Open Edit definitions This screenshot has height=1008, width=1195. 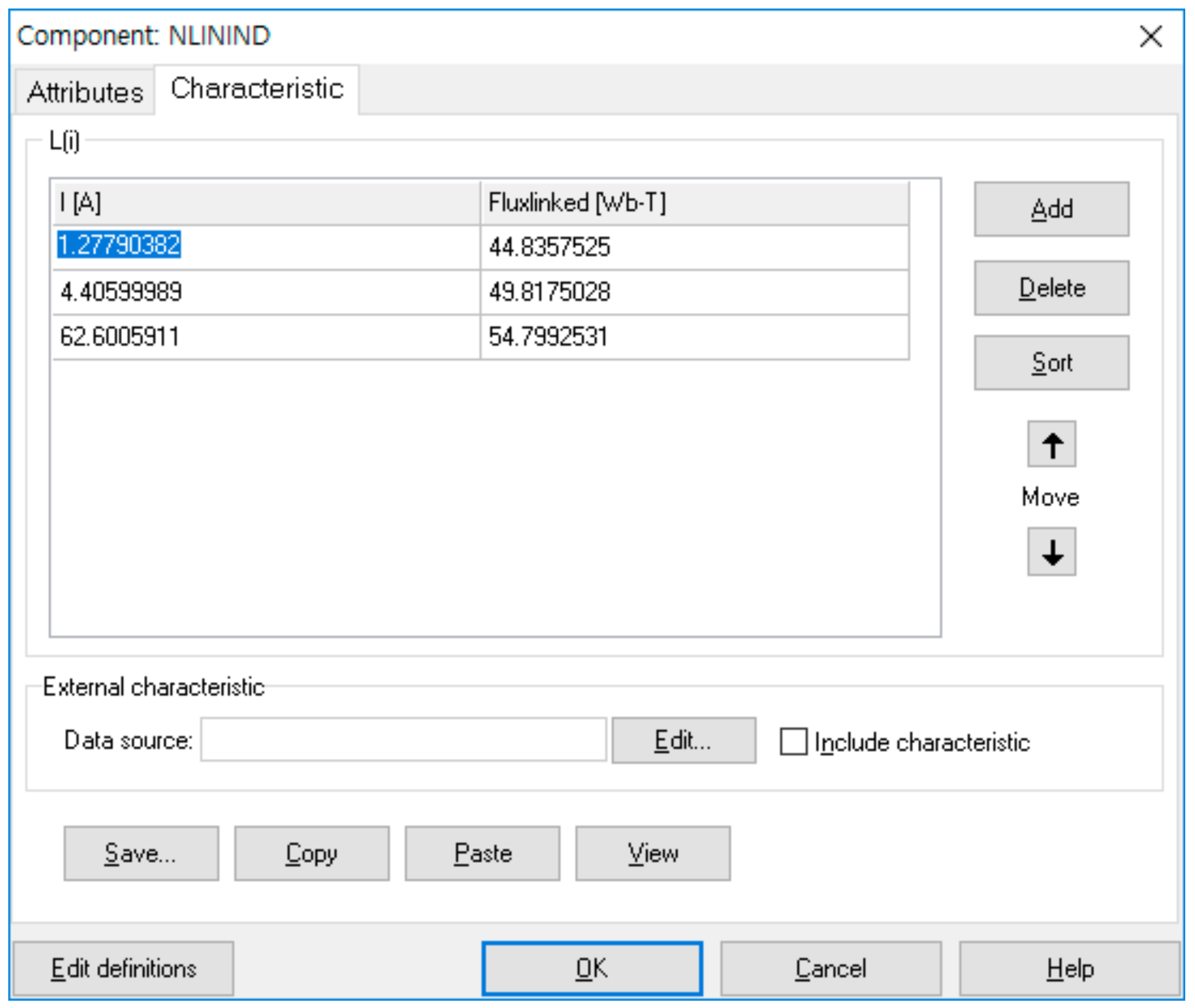coord(123,968)
